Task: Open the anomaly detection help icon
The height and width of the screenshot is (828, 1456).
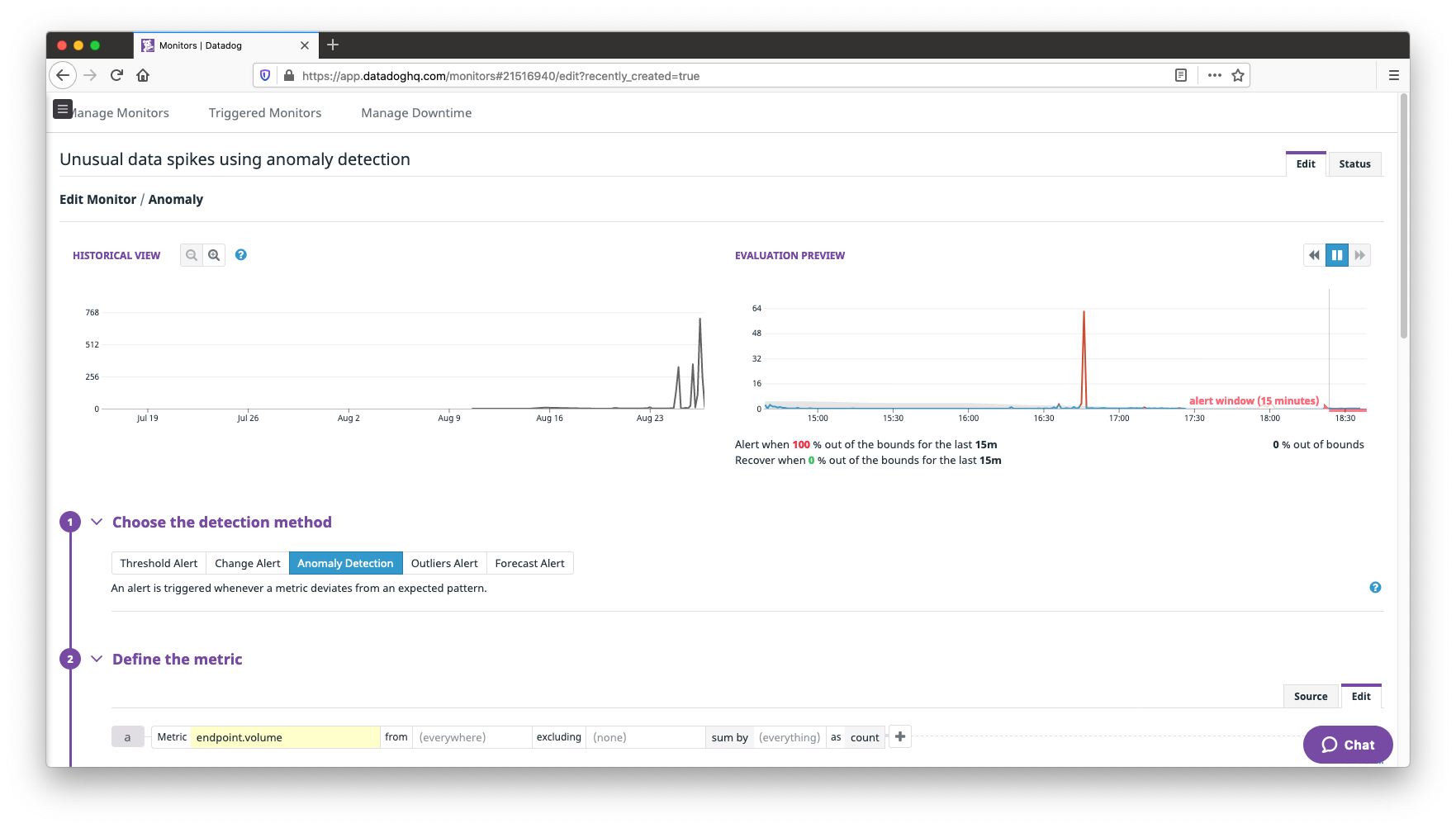Action: pos(1376,587)
